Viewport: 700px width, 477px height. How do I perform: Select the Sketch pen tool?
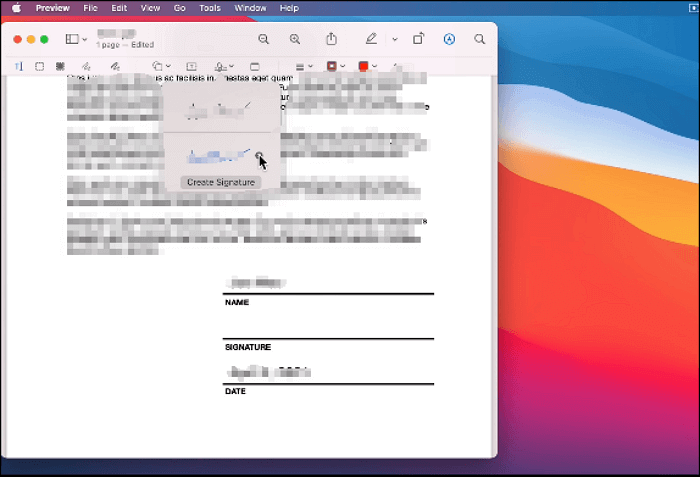click(x=87, y=67)
